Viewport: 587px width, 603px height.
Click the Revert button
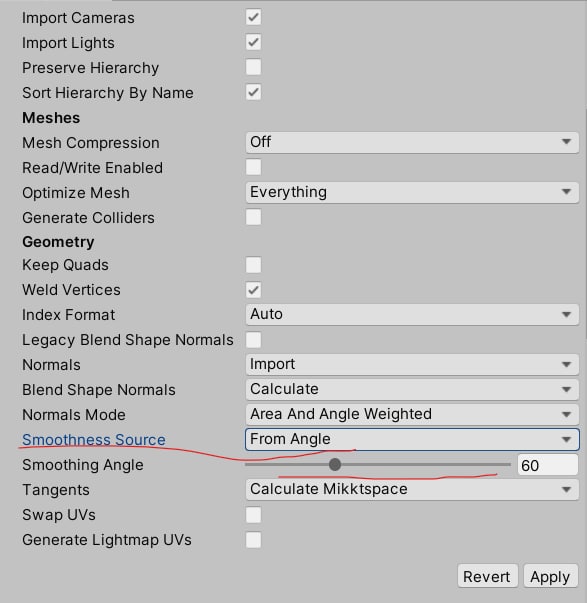487,576
